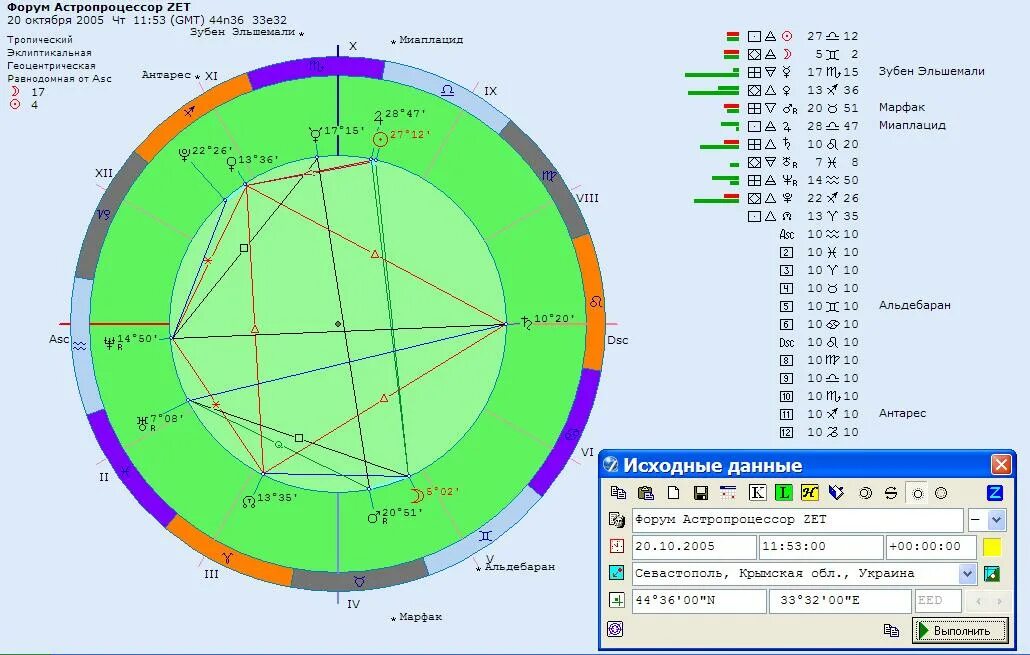This screenshot has height=655, width=1030.
Task: Click Neptune glyph at 14°50' near Asc
Action: pos(110,342)
